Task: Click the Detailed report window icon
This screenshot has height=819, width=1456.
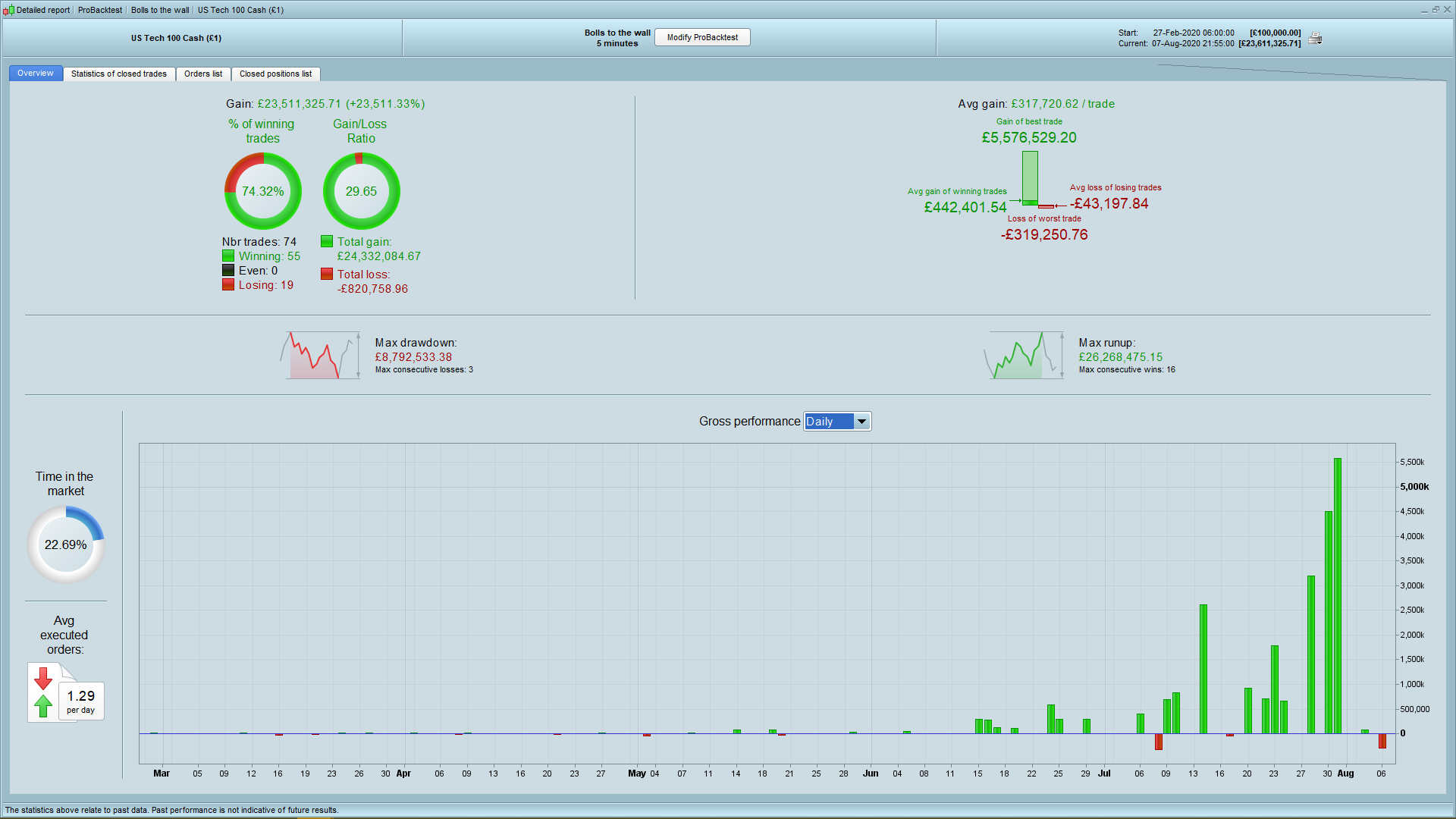Action: point(8,10)
